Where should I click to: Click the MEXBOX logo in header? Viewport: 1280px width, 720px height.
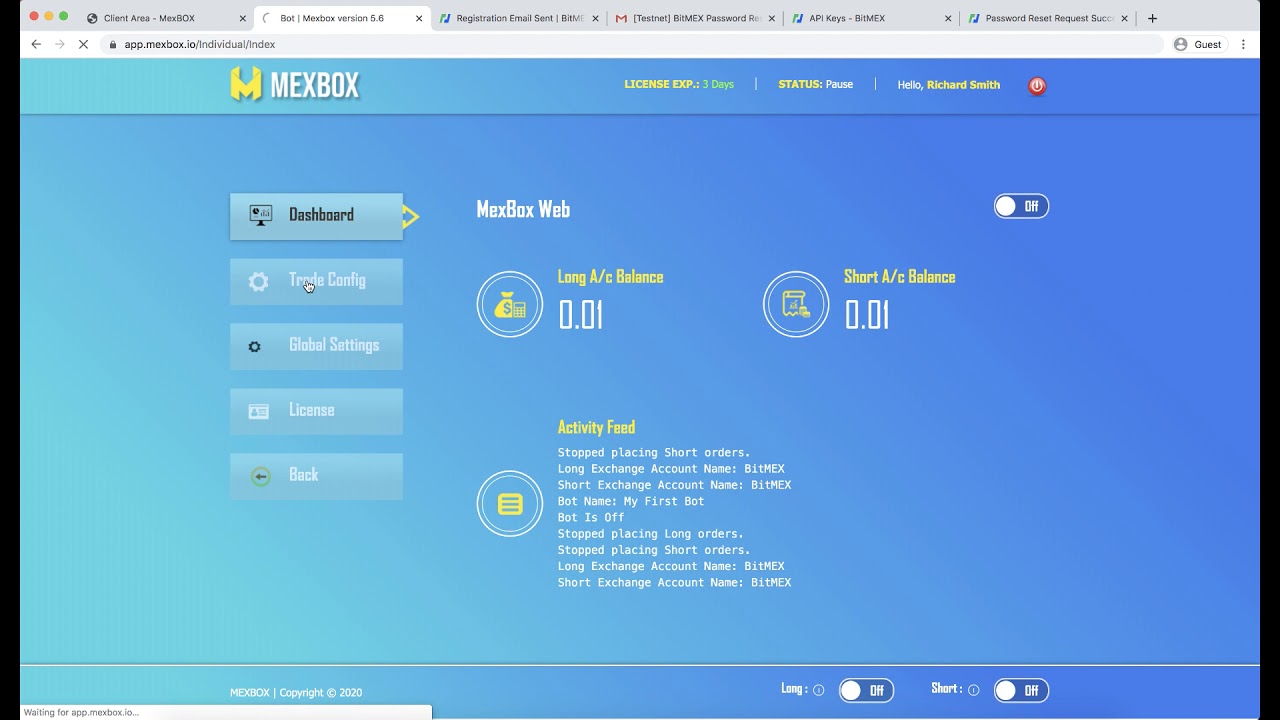(295, 85)
